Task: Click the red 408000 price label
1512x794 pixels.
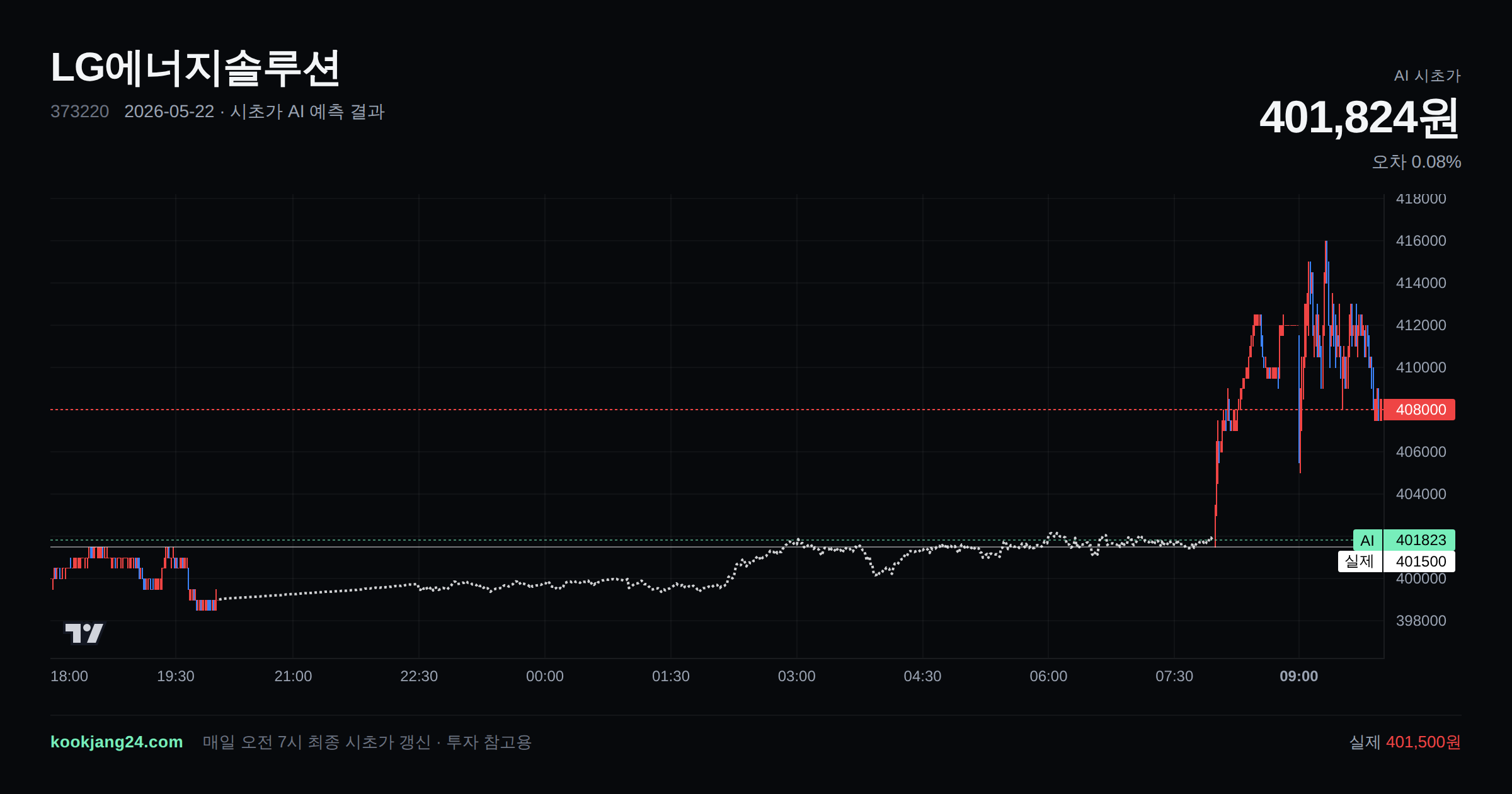Action: tap(1420, 410)
